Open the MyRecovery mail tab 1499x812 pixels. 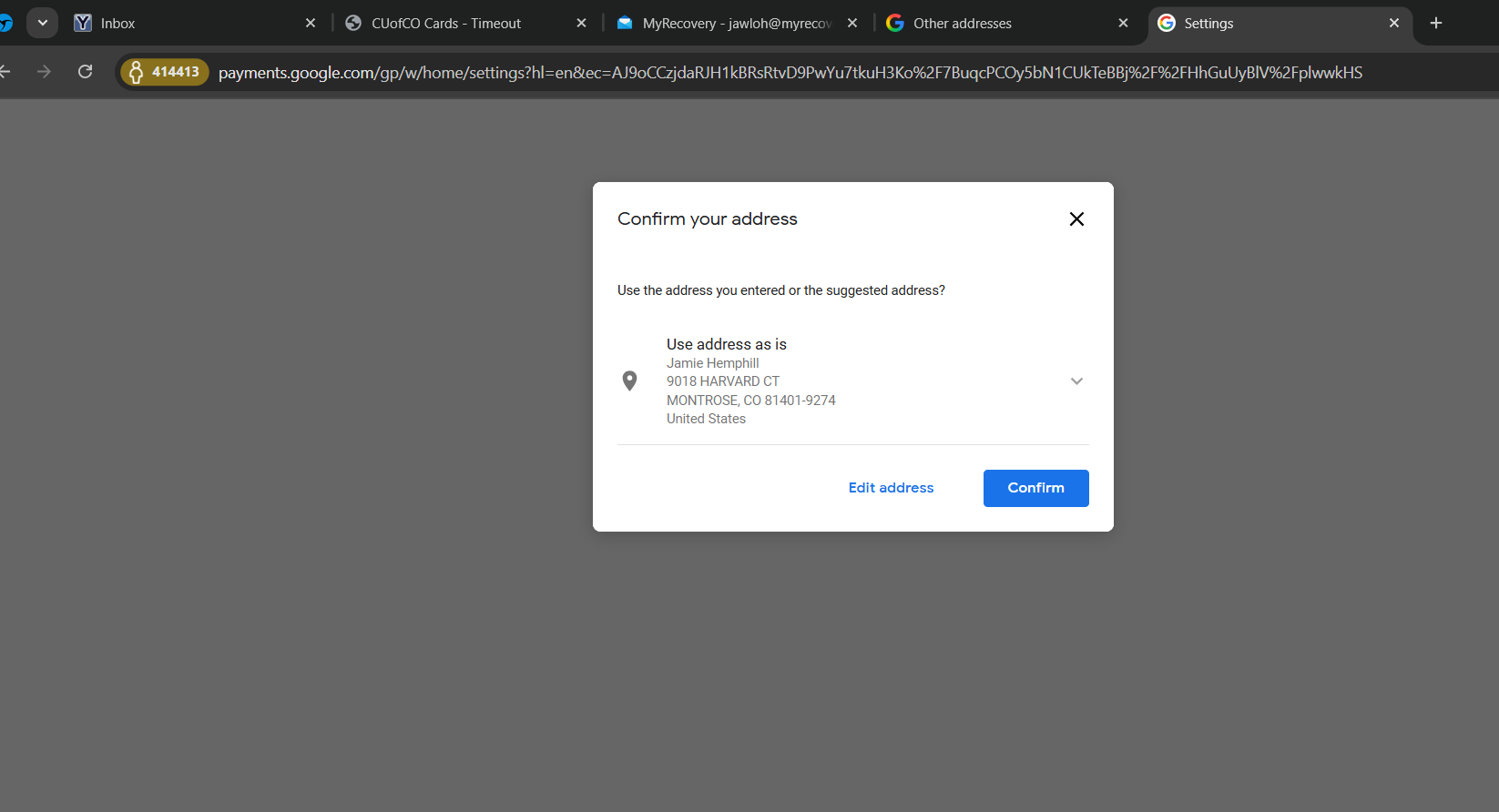(729, 24)
